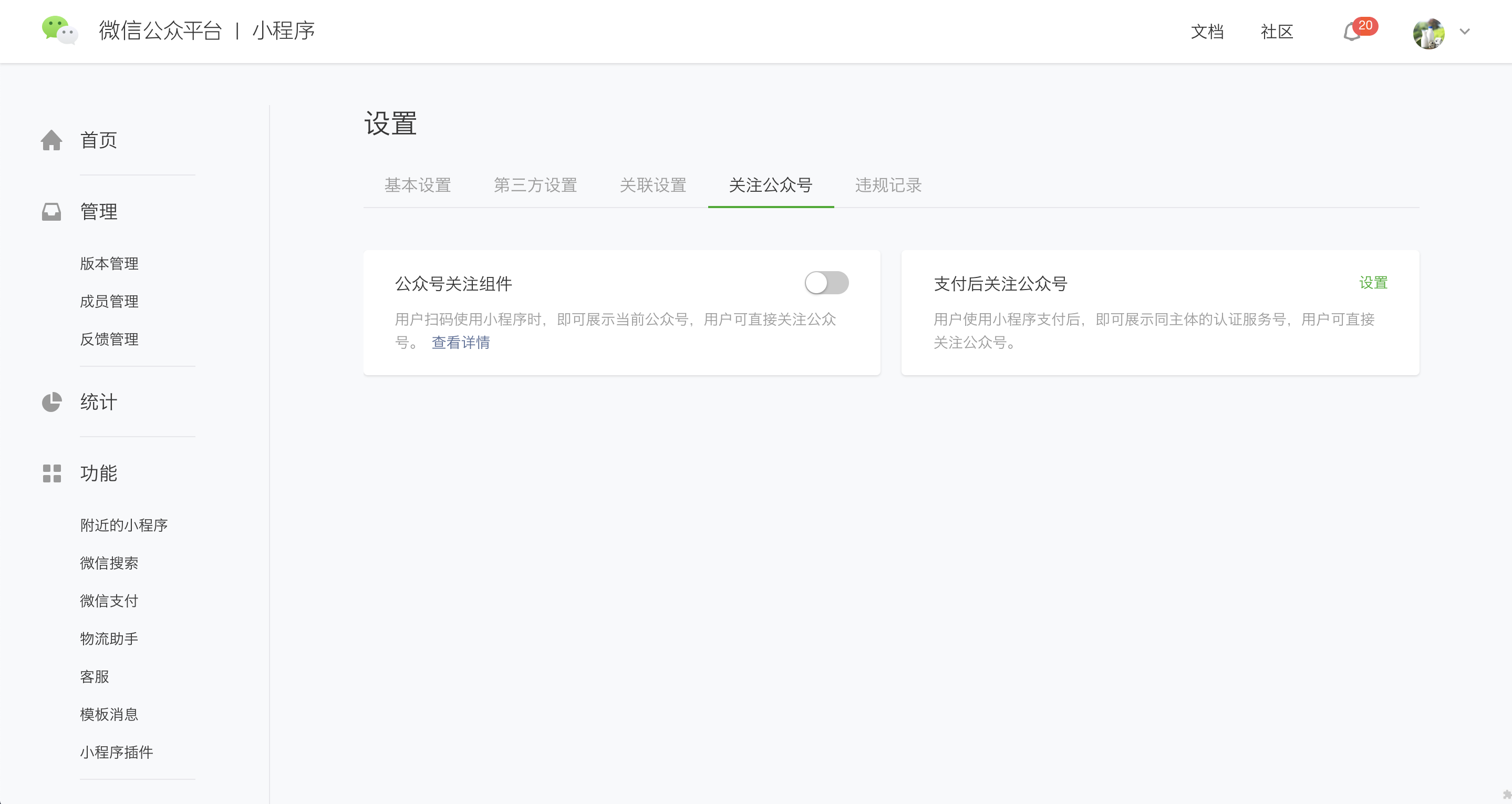Click the home icon beside 首页
The image size is (1512, 804).
pos(51,140)
